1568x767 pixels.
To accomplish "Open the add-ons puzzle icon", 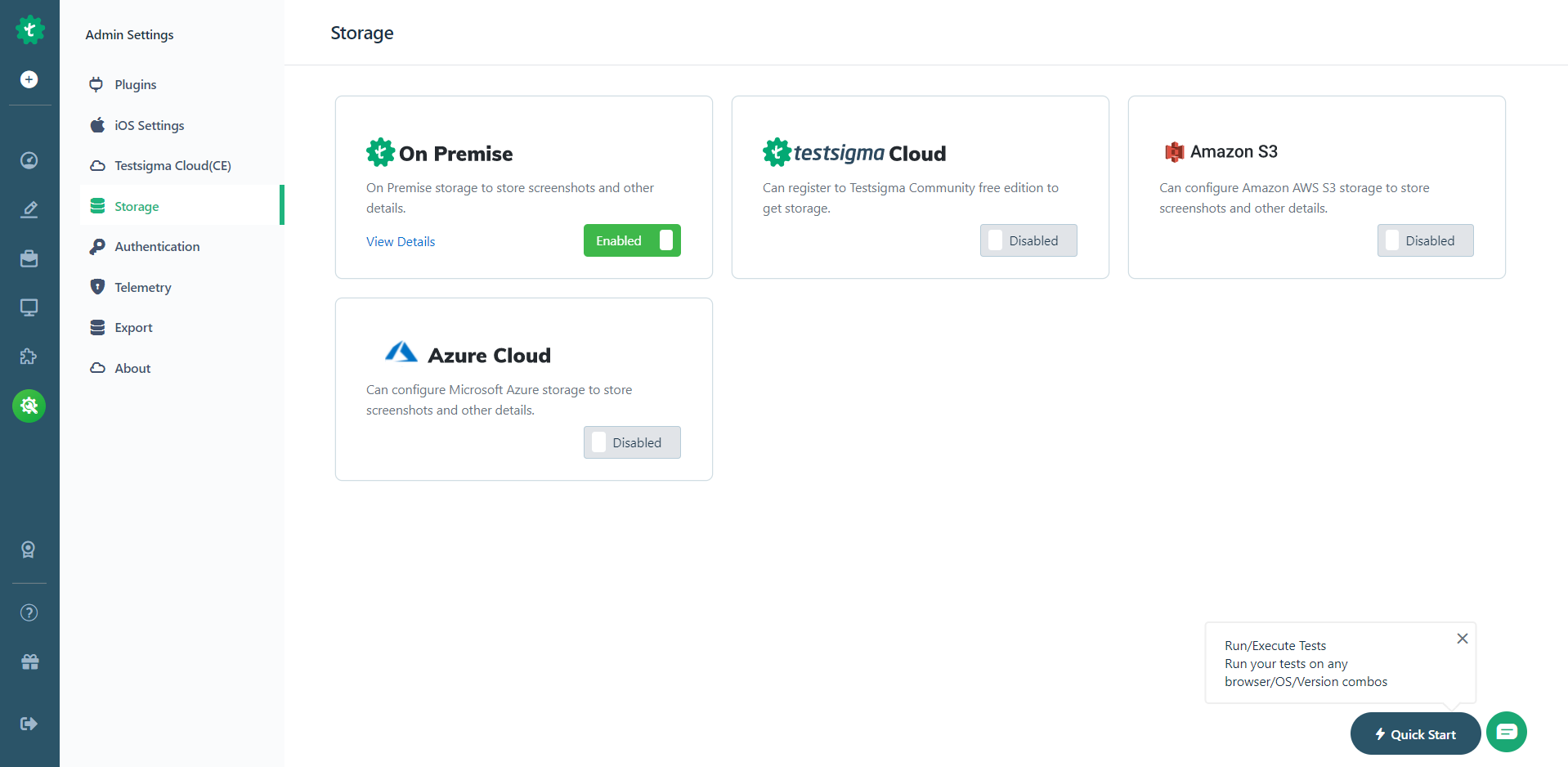I will 29,357.
